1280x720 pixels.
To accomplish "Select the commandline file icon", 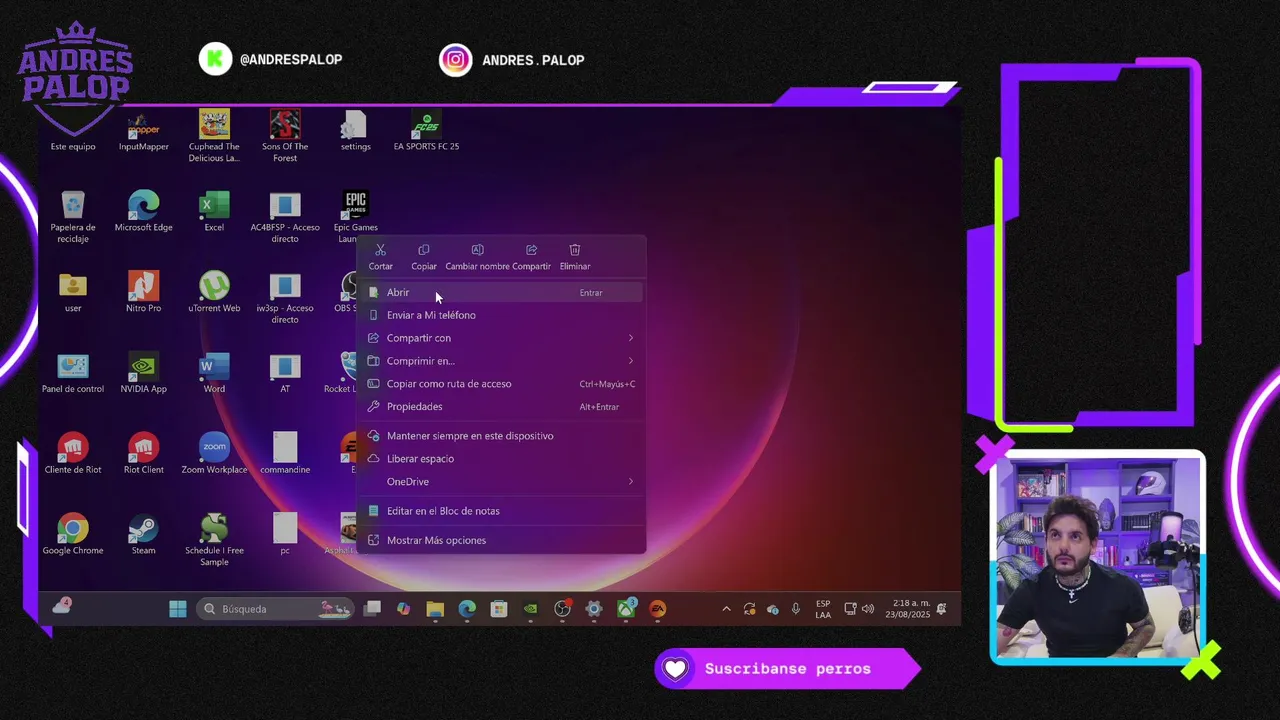I will pos(285,454).
